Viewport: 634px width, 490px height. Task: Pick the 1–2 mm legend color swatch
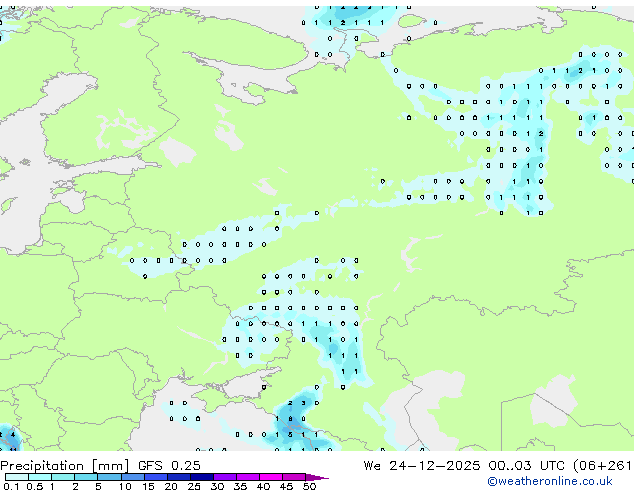[x=63, y=477]
